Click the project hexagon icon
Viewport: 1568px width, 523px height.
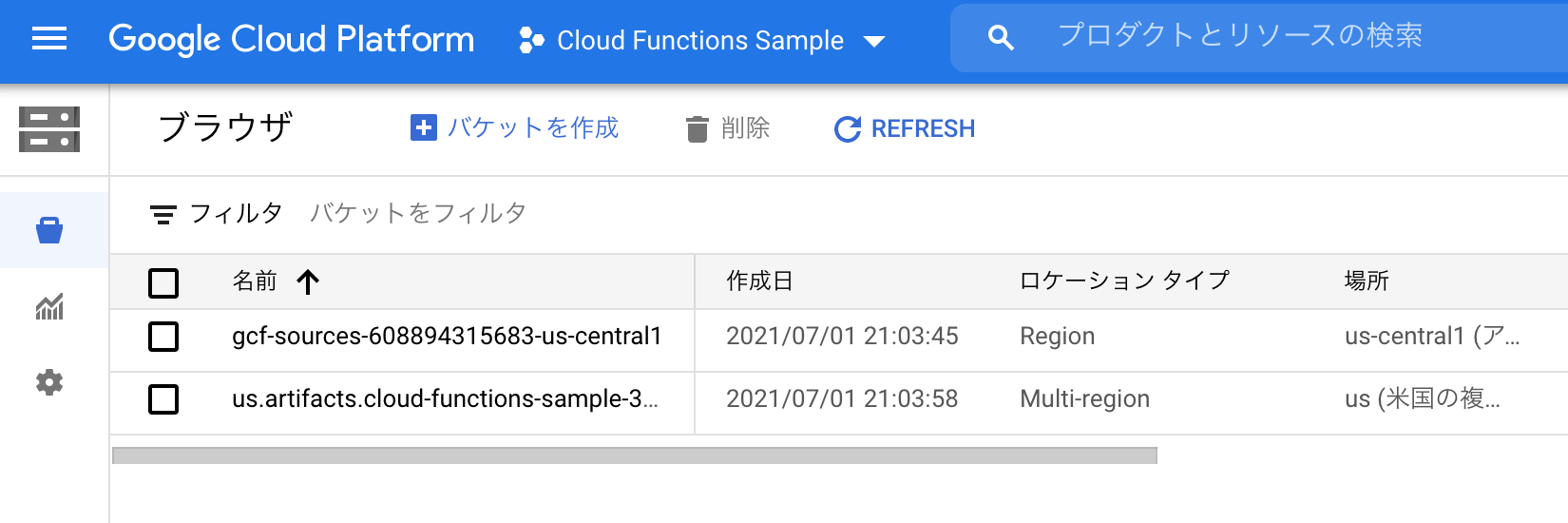(531, 40)
